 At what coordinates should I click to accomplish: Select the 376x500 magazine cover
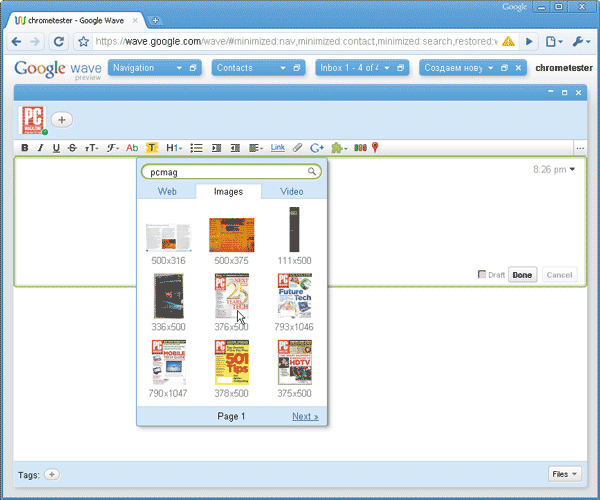[x=232, y=296]
